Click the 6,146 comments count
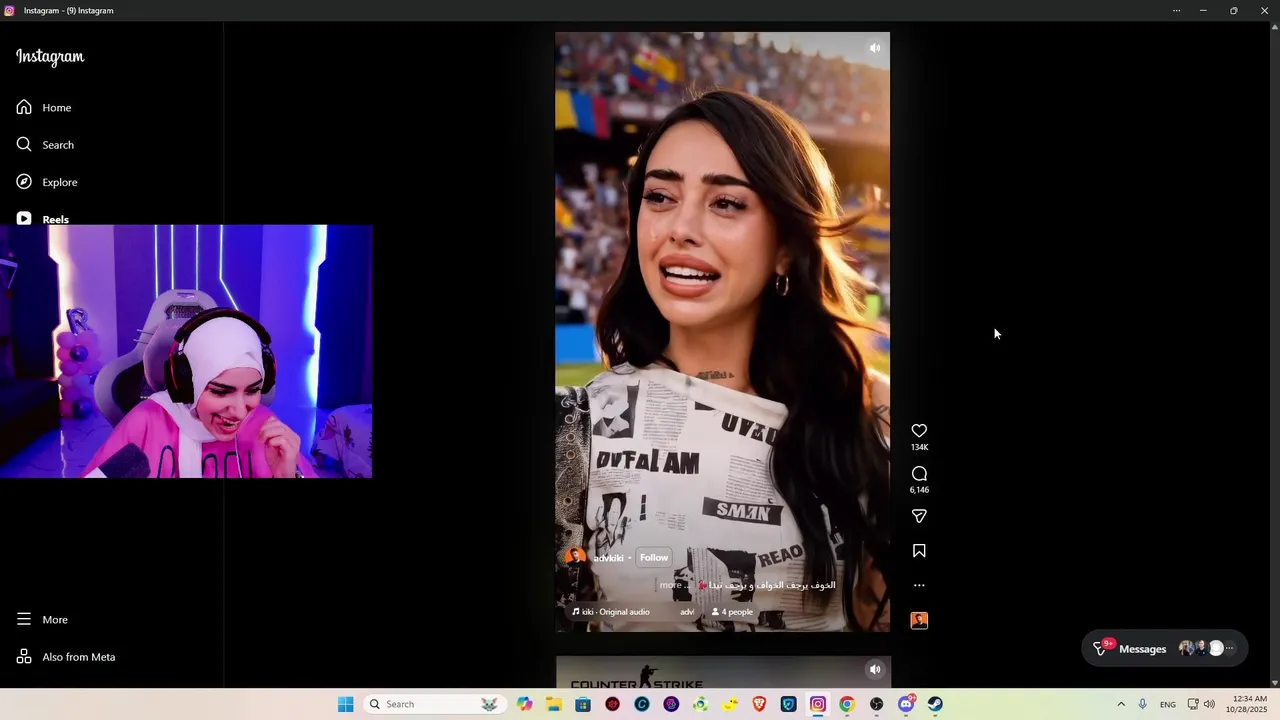 click(x=919, y=490)
